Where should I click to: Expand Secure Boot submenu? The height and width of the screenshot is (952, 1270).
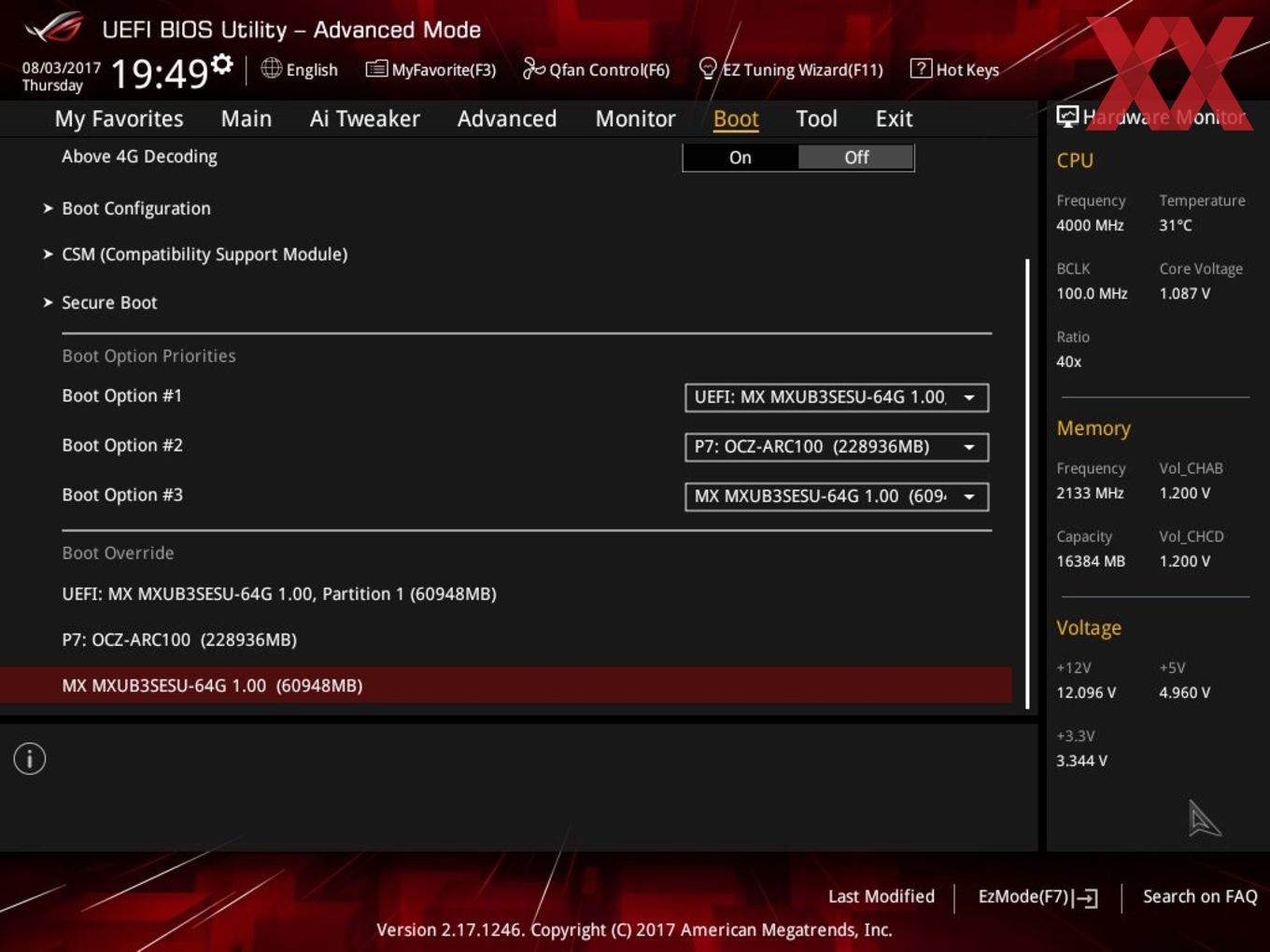[x=109, y=302]
